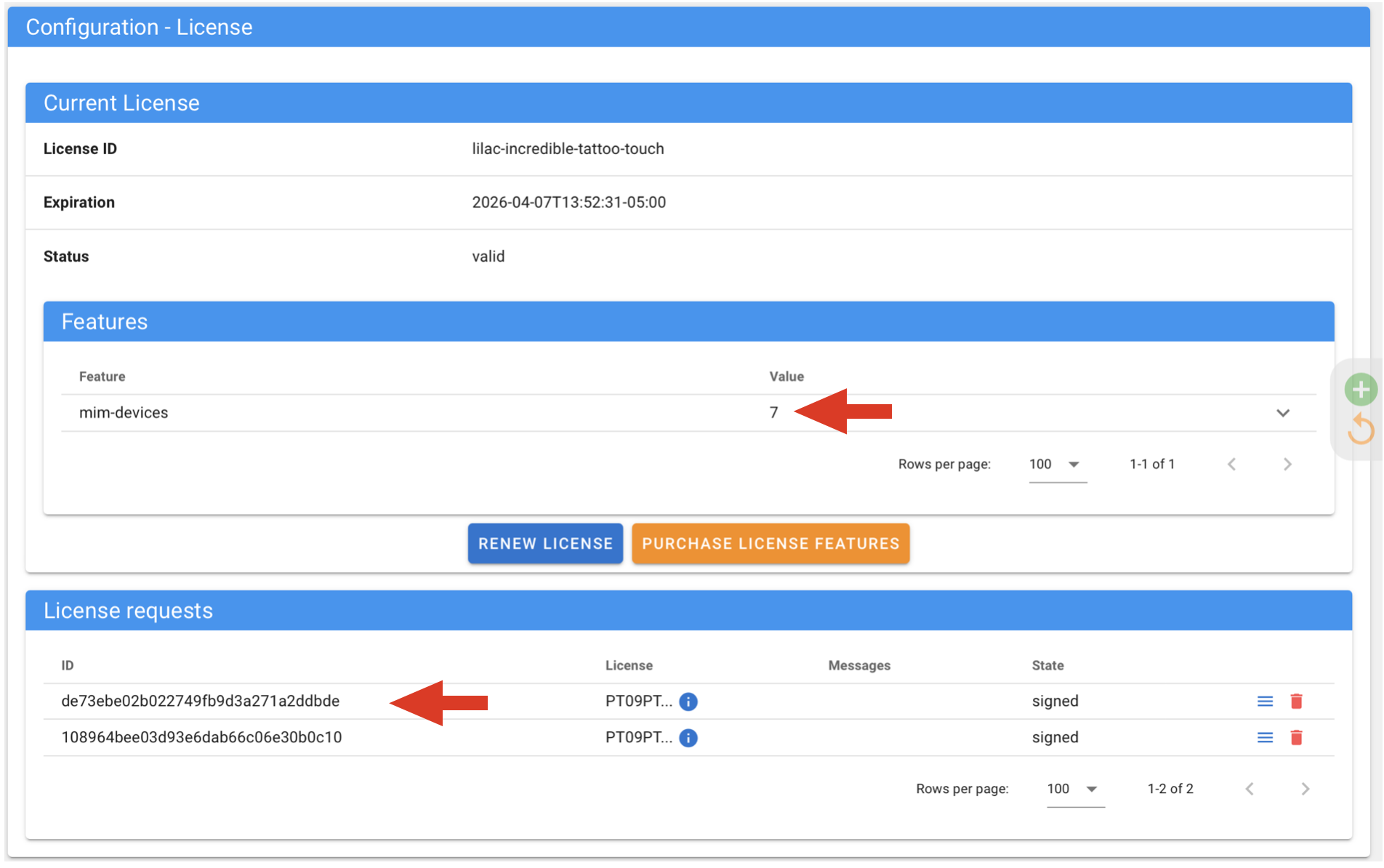Click the orange refresh arrow icon
1384x868 pixels.
click(x=1360, y=429)
